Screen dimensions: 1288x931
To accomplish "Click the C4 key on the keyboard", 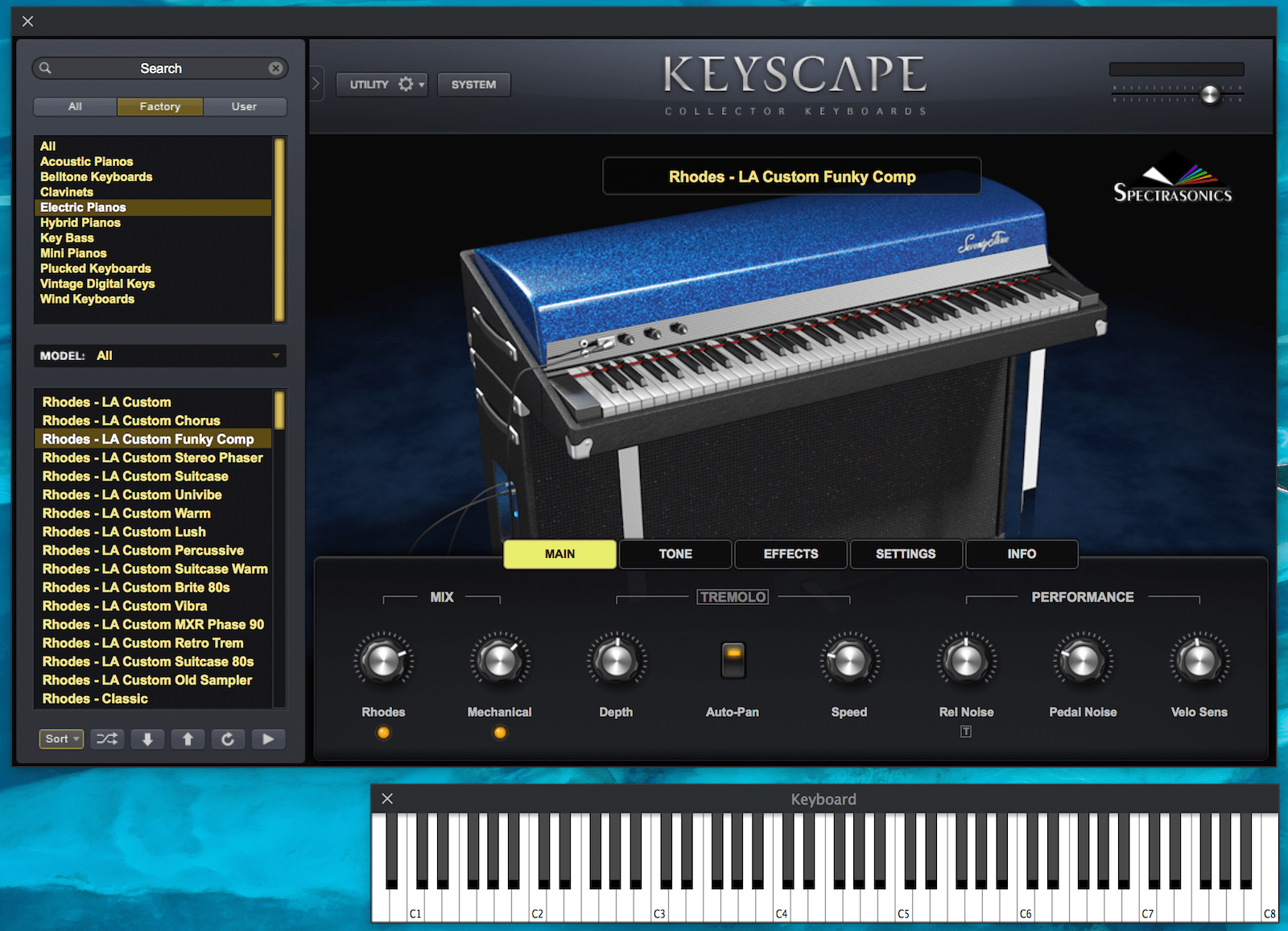I will click(781, 902).
